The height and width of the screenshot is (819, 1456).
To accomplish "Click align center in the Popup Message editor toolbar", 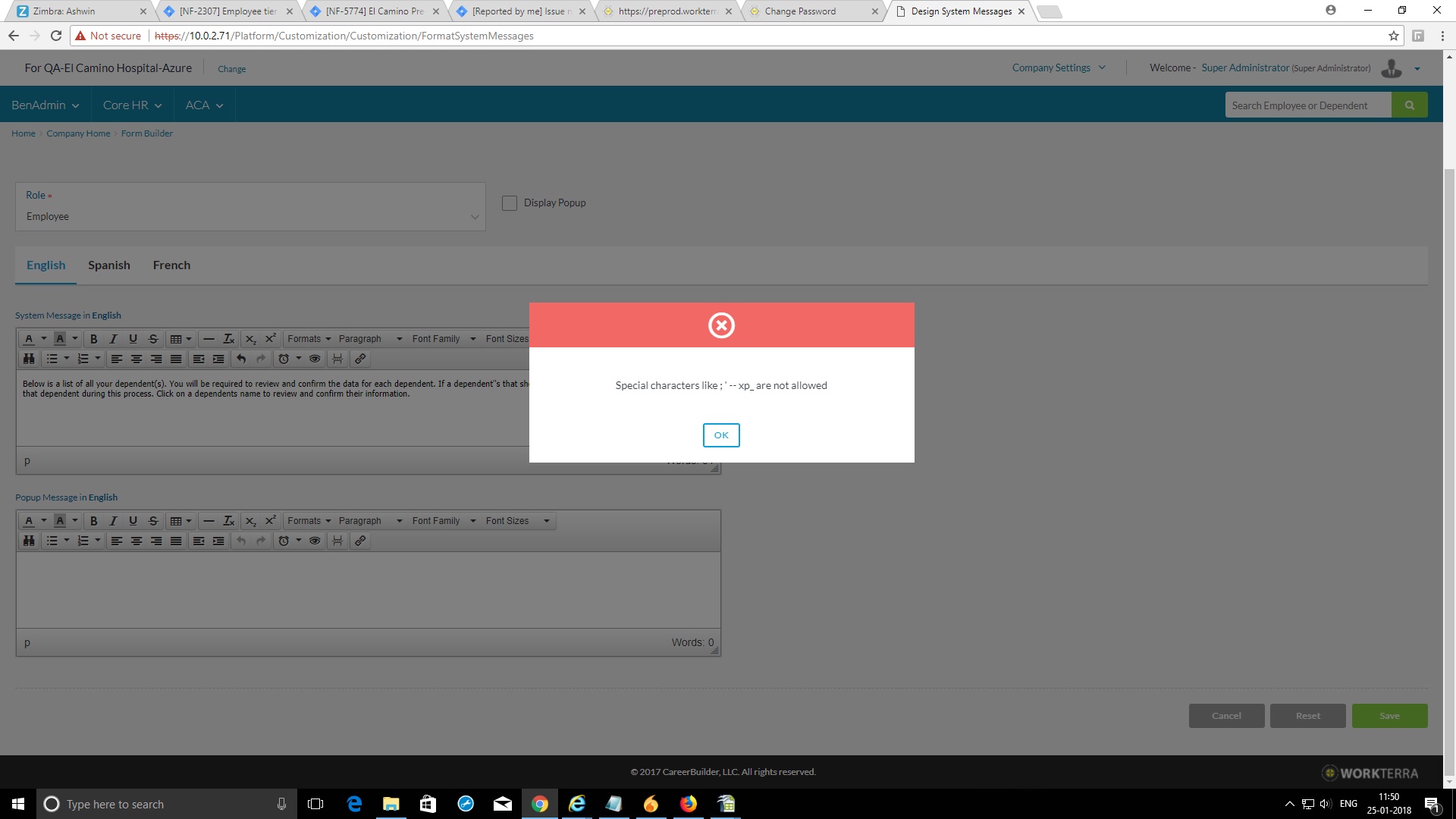I will [136, 541].
